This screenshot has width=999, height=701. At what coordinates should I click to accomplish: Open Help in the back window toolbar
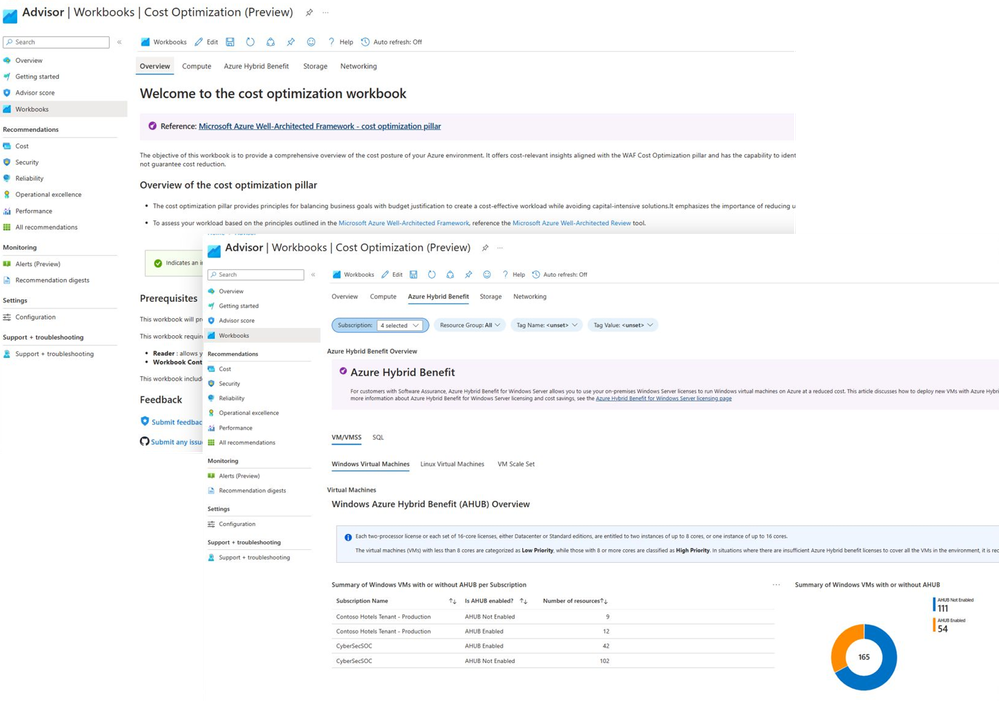pyautogui.click(x=340, y=42)
